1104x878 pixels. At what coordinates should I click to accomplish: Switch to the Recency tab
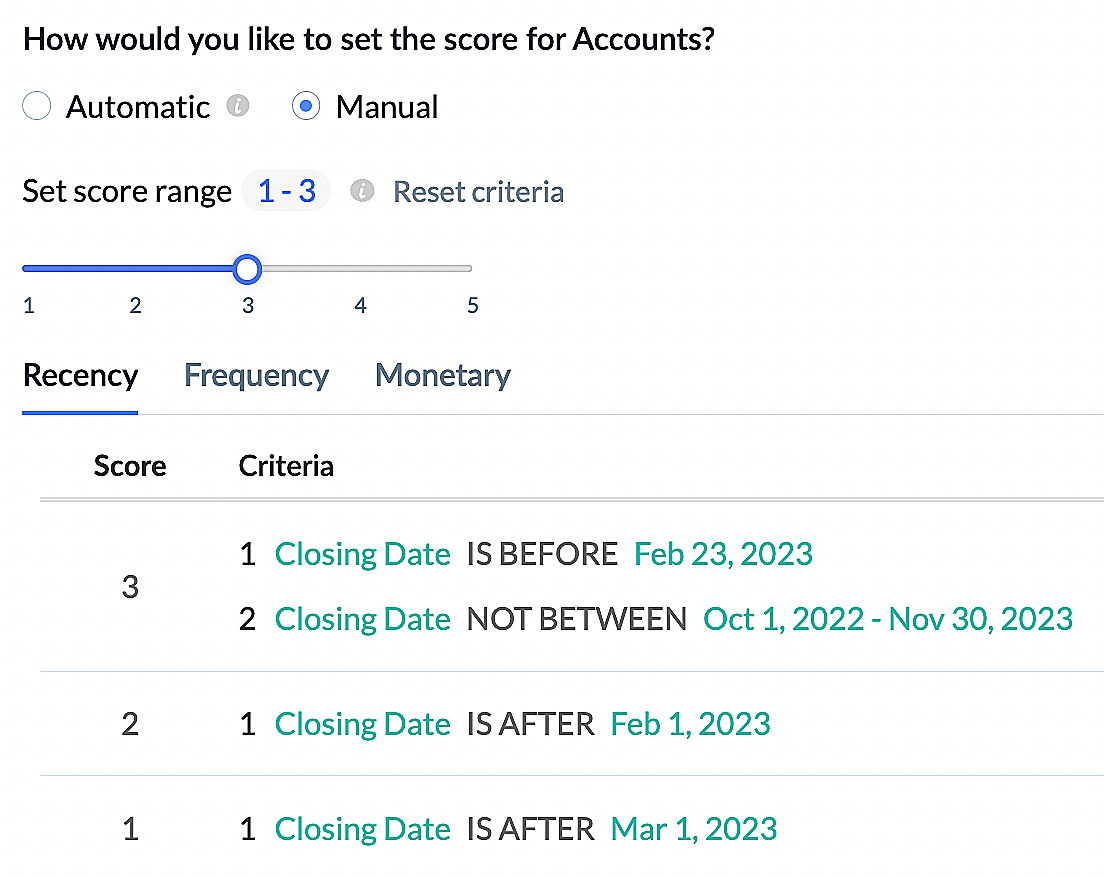pos(80,376)
